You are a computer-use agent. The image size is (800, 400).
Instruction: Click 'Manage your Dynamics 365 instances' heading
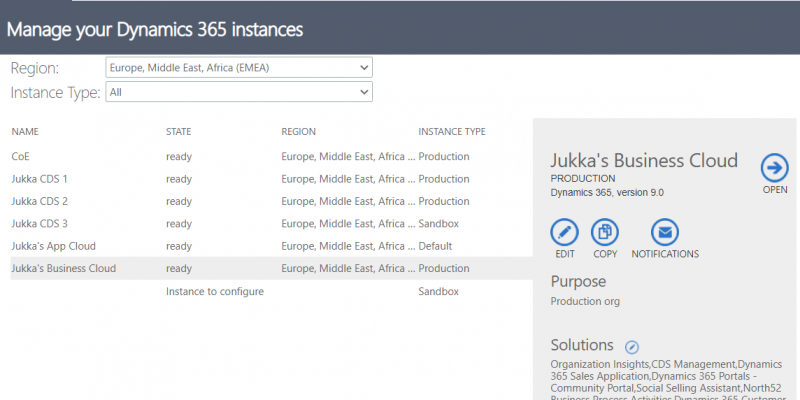155,30
